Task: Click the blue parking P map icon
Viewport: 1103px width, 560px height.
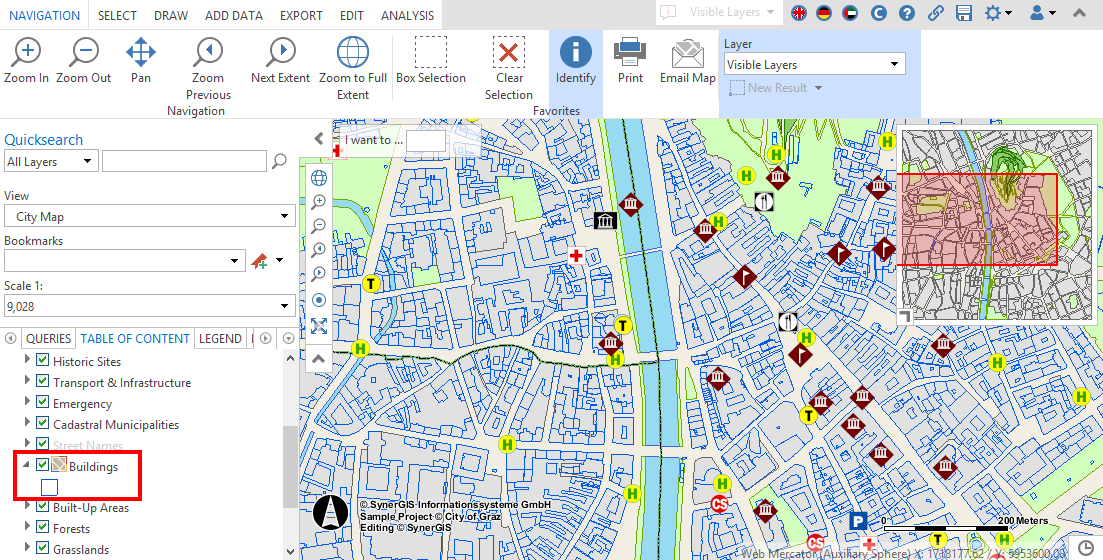Action: pos(857,521)
